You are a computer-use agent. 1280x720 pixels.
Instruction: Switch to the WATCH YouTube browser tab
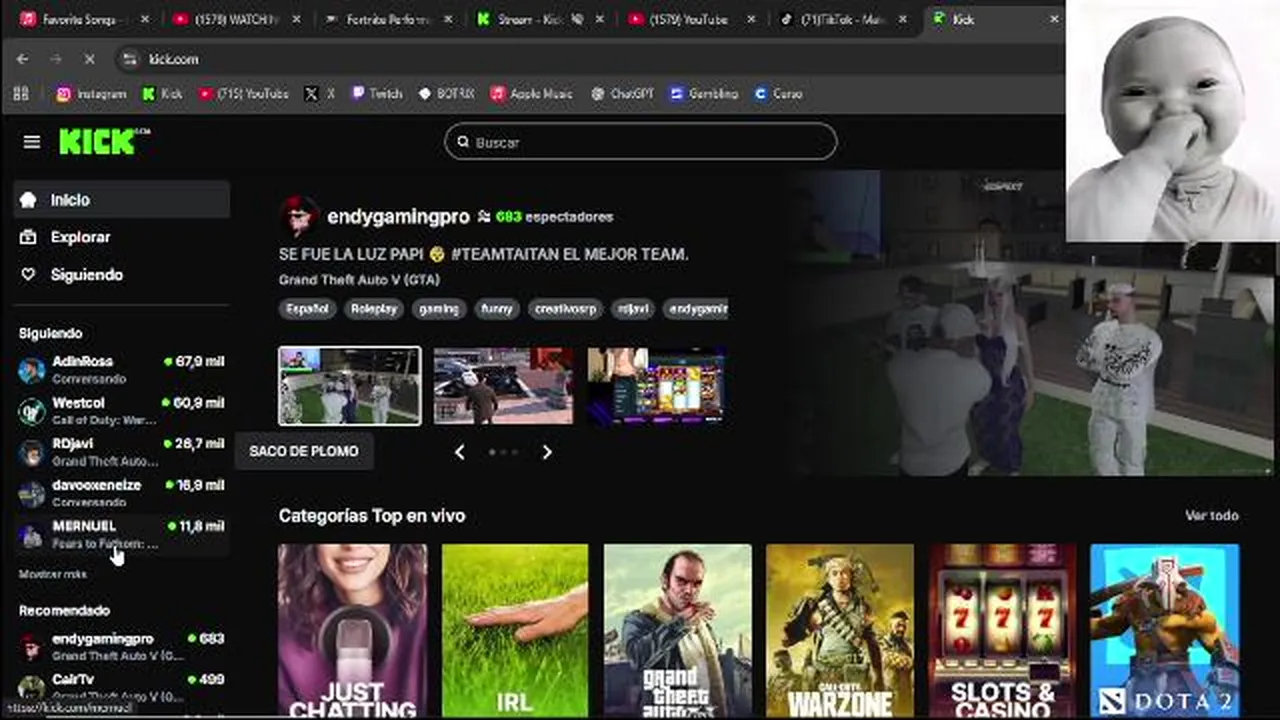[236, 19]
